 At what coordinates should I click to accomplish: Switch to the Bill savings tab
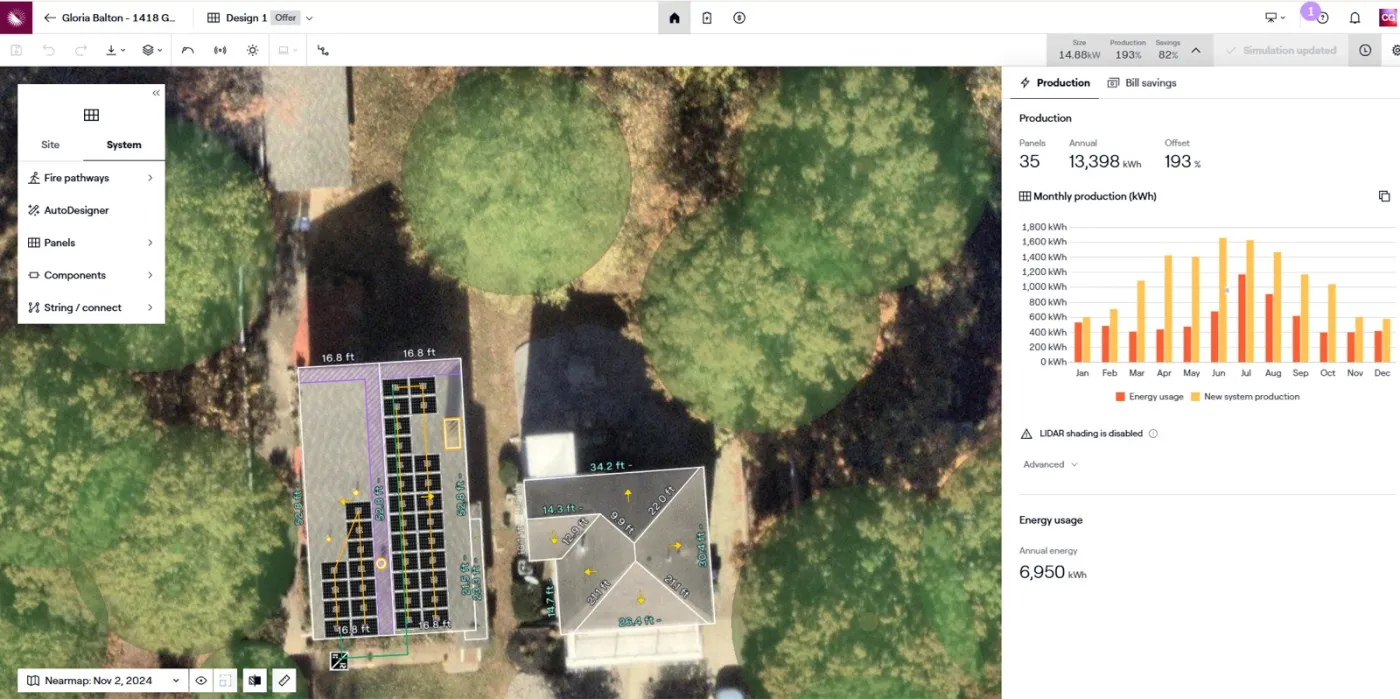[x=1142, y=83]
